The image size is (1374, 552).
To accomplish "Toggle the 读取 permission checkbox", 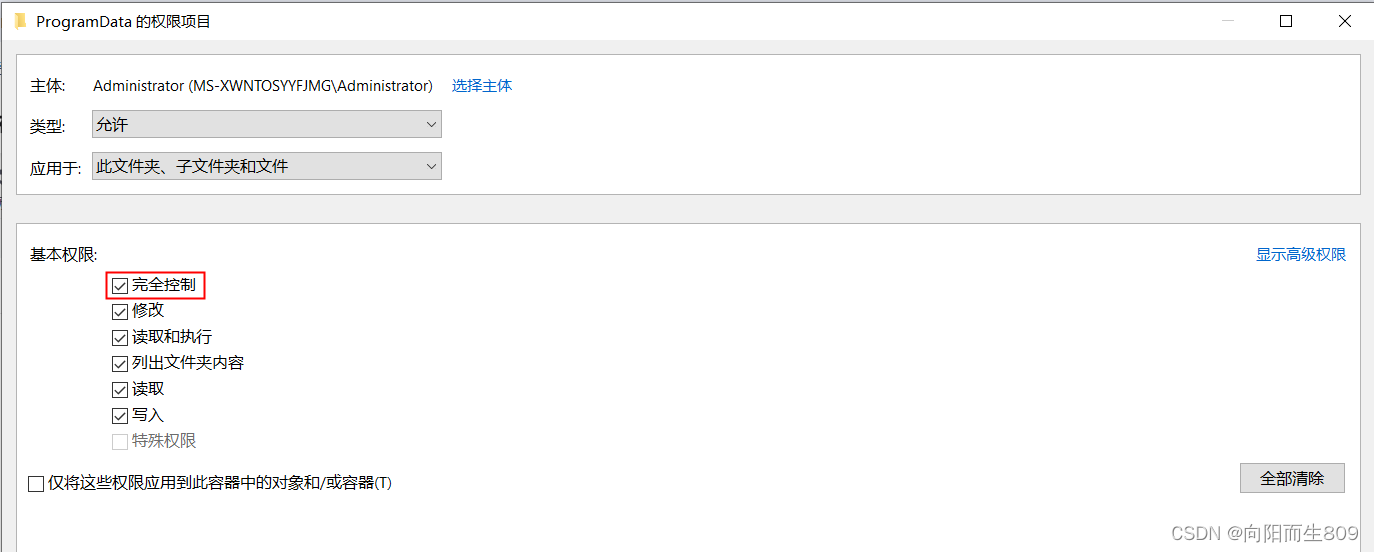I will [x=120, y=390].
